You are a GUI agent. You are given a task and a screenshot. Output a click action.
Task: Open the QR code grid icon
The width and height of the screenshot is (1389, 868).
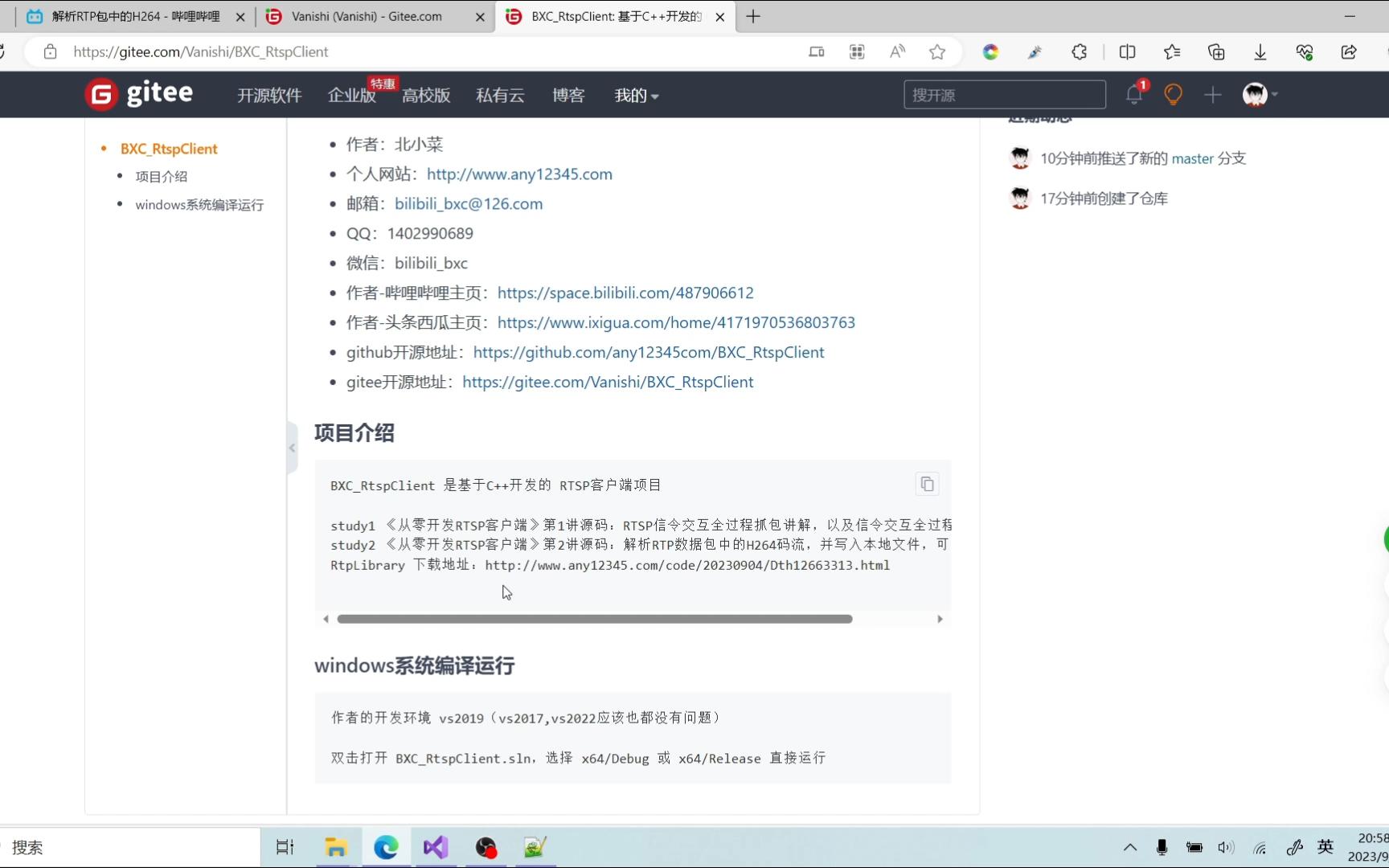tap(857, 51)
